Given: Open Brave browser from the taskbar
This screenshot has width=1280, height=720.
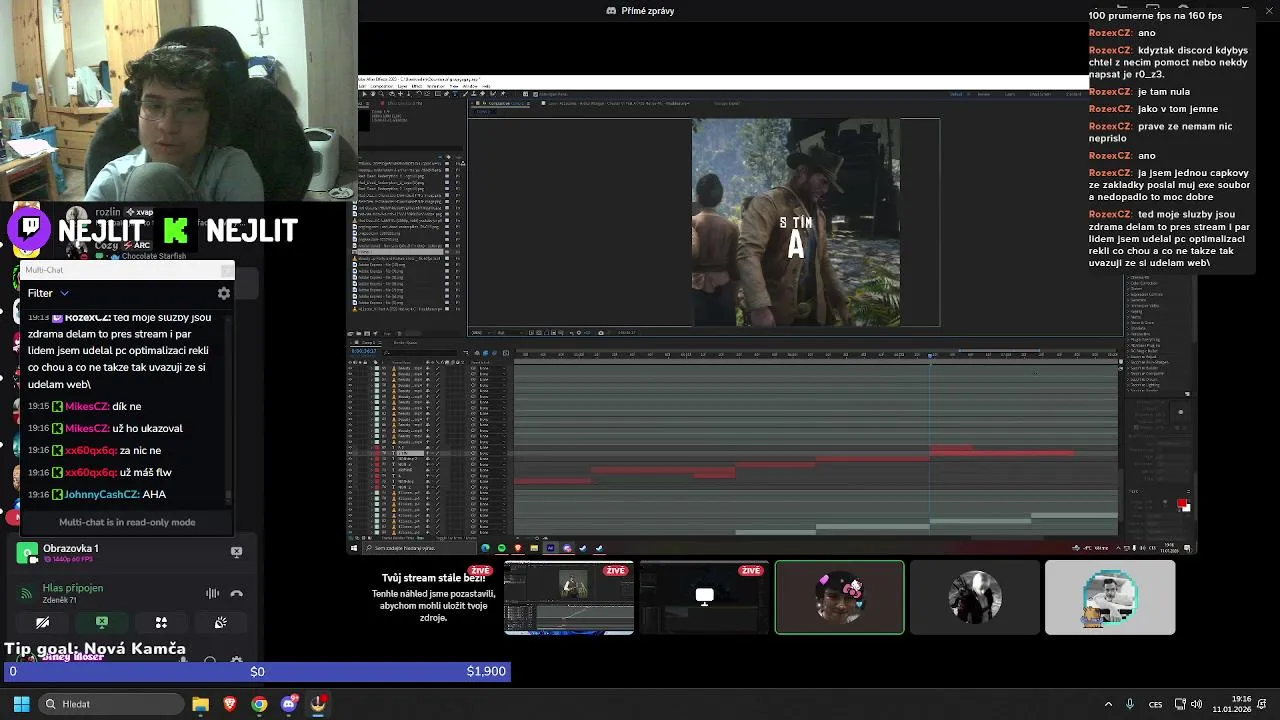Looking at the screenshot, I should [230, 704].
